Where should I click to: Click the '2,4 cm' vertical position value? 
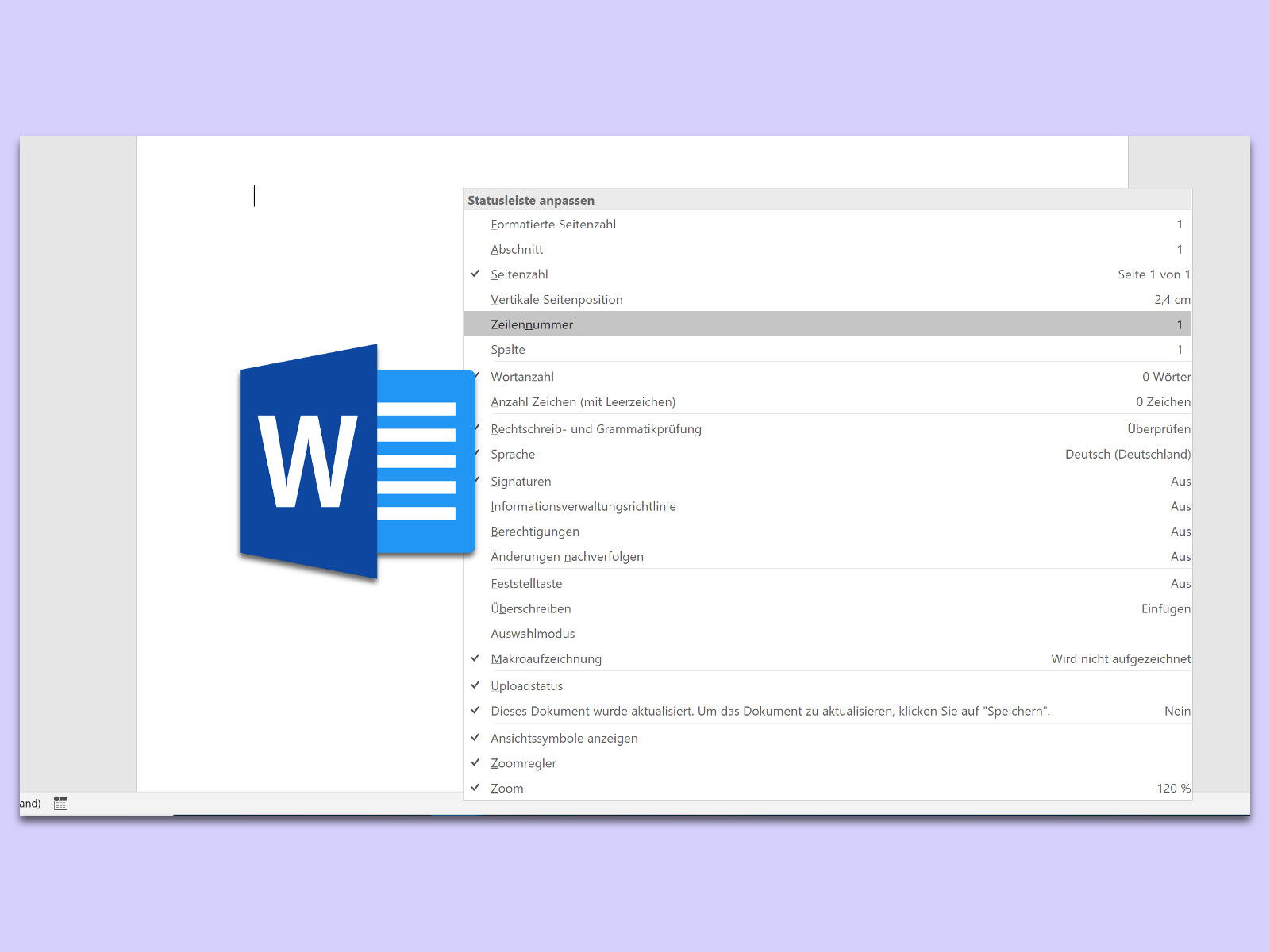pos(1172,300)
